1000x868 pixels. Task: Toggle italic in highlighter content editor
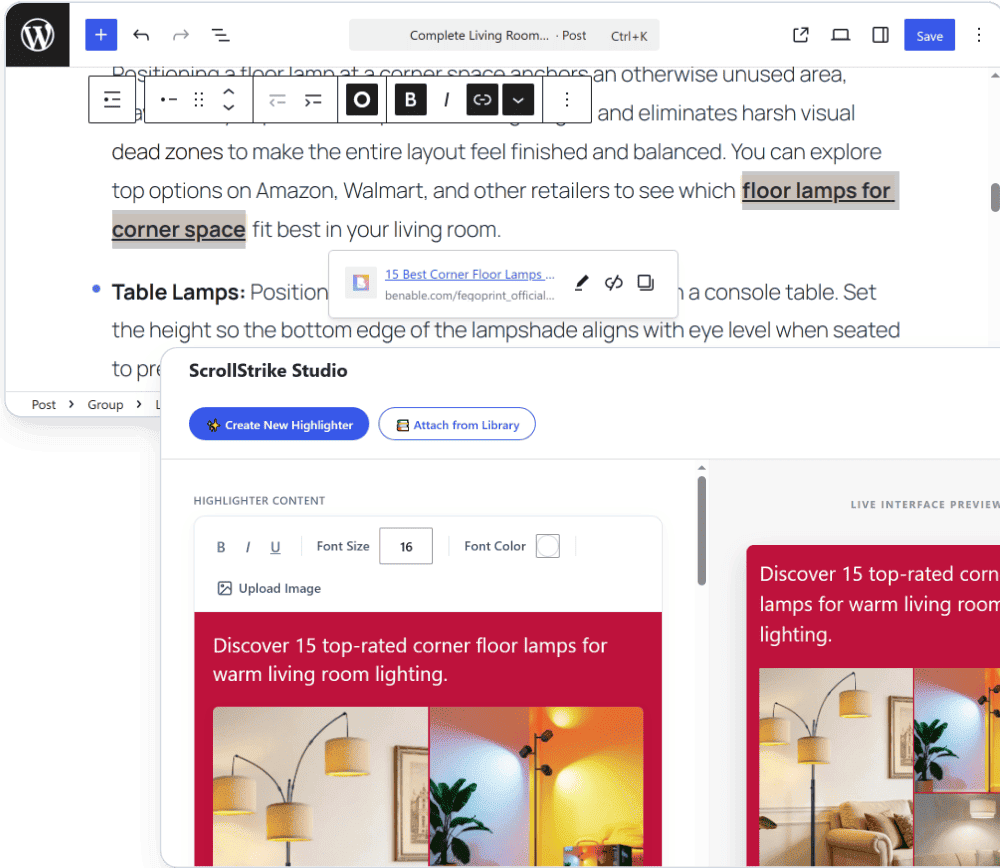[247, 547]
